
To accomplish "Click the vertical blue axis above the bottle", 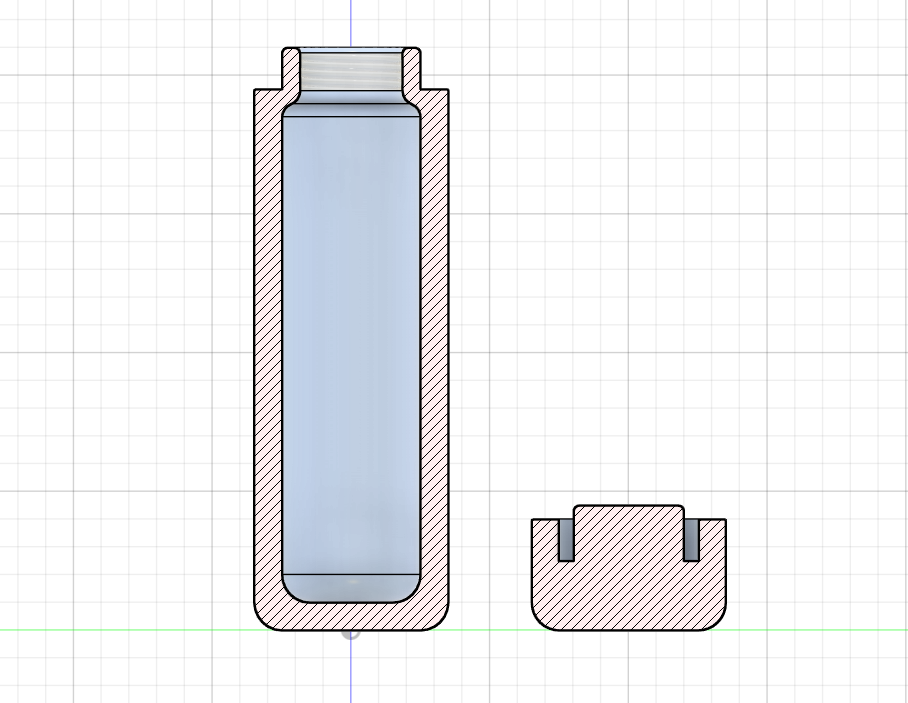I will coord(351,22).
